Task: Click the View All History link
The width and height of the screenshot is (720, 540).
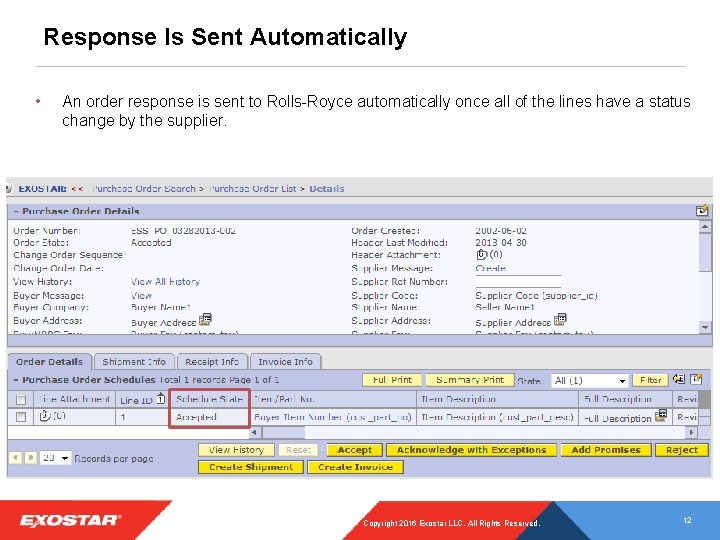Action: pos(165,281)
